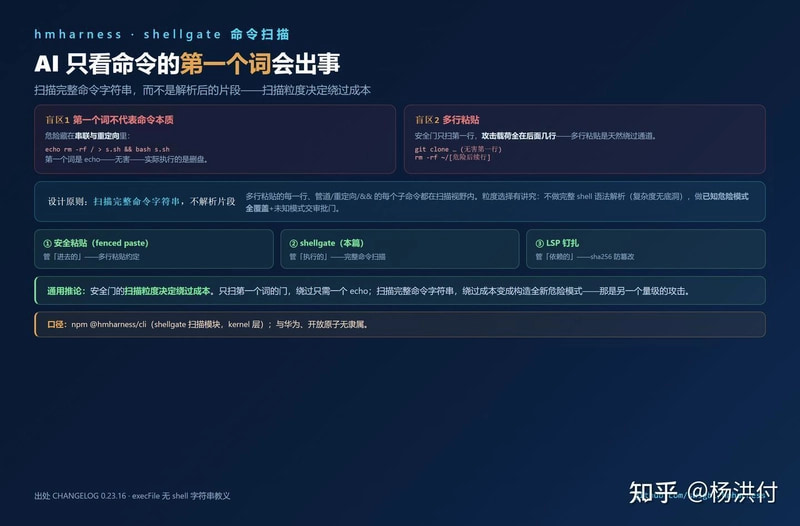The image size is (800, 526).
Task: Open the card "③ LSP 钉扎"
Action: coord(645,249)
